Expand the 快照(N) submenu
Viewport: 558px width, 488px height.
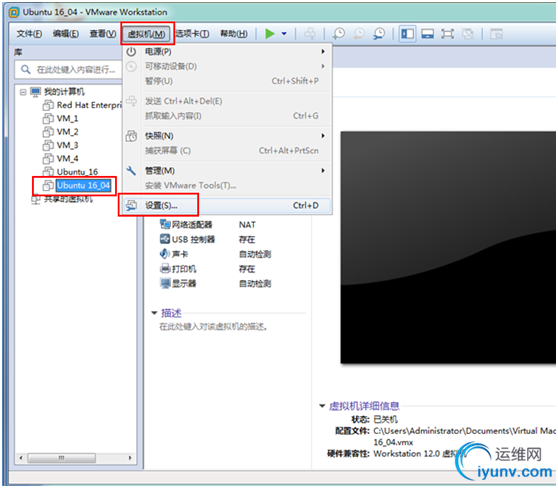(x=227, y=136)
